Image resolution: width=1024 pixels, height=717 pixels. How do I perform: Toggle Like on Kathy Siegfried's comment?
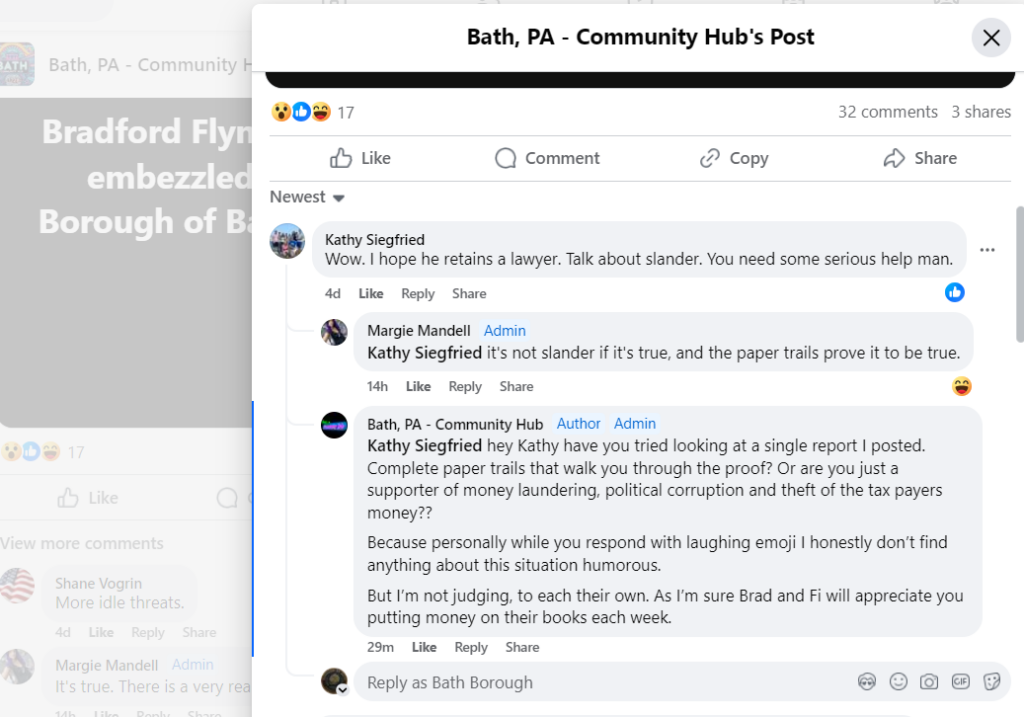click(371, 294)
